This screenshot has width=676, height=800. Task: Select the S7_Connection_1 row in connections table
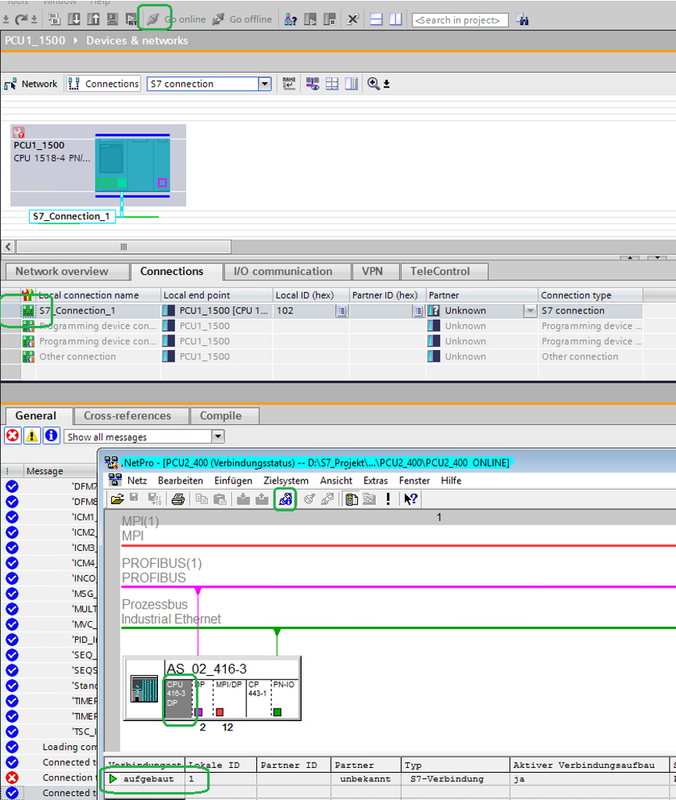click(321, 311)
